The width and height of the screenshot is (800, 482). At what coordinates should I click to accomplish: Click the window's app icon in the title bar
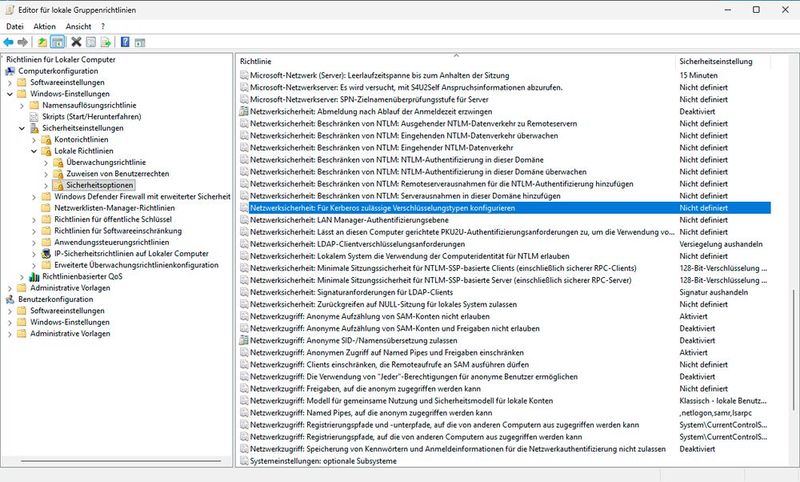[x=10, y=10]
